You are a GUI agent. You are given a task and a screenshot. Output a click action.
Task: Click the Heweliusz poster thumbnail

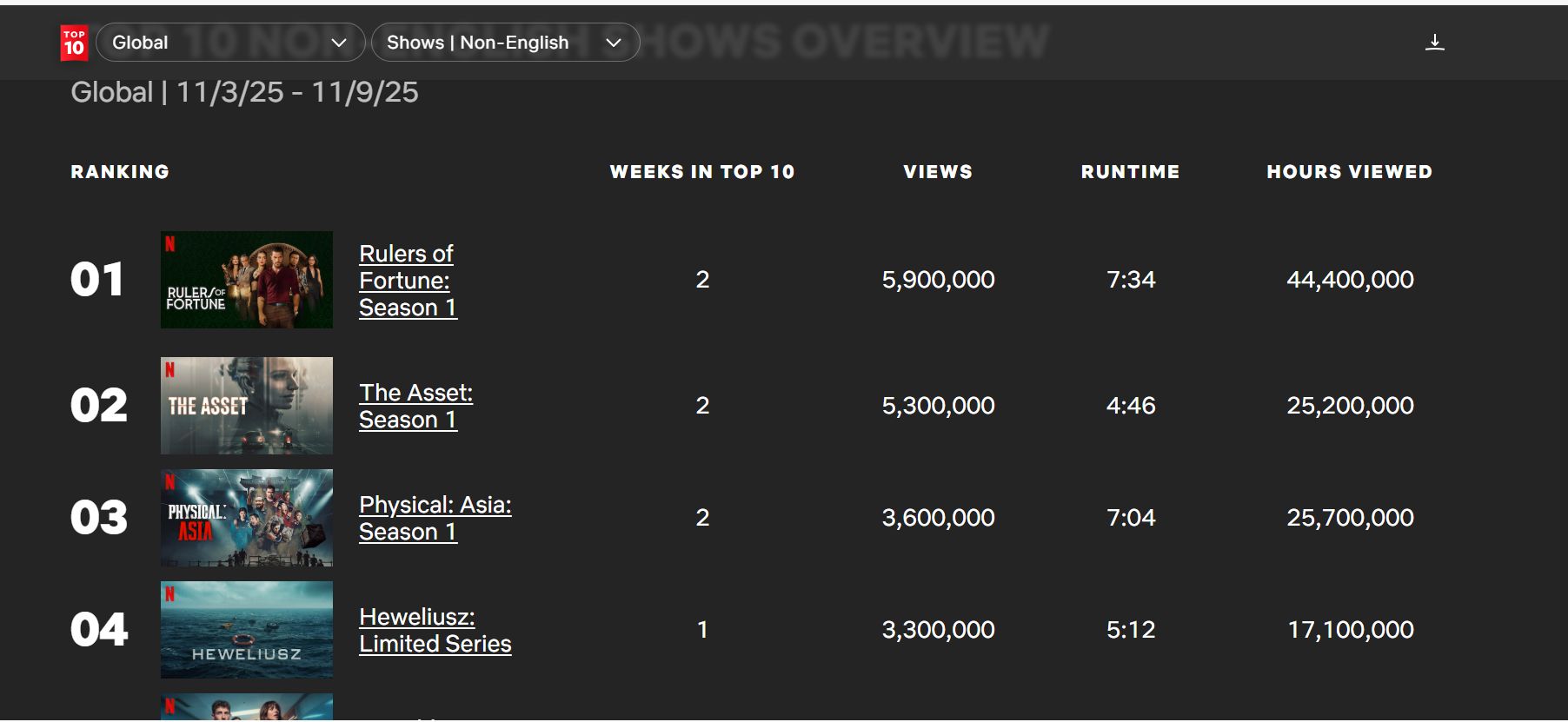coord(247,630)
